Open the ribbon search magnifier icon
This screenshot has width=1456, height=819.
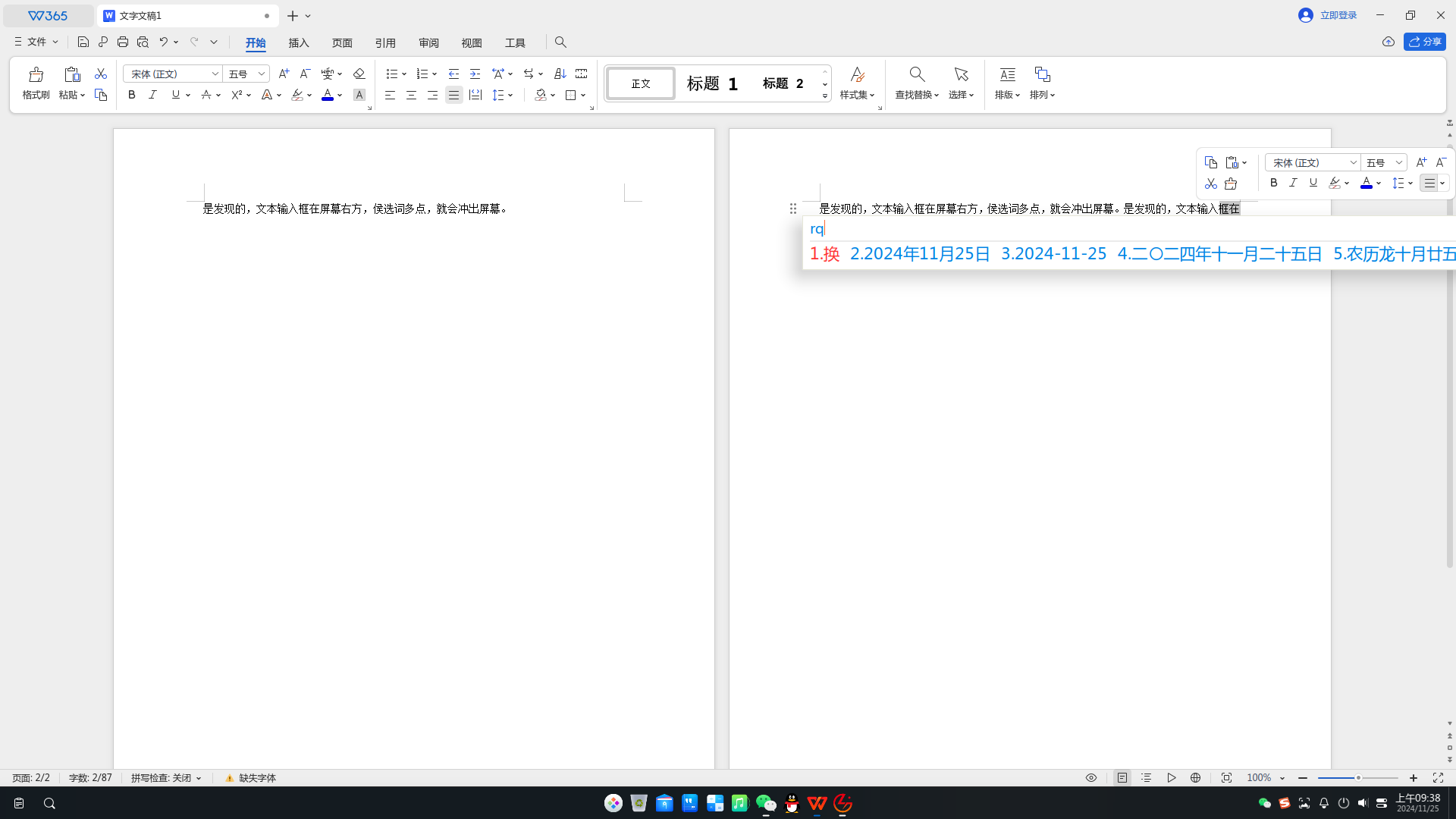click(x=560, y=42)
